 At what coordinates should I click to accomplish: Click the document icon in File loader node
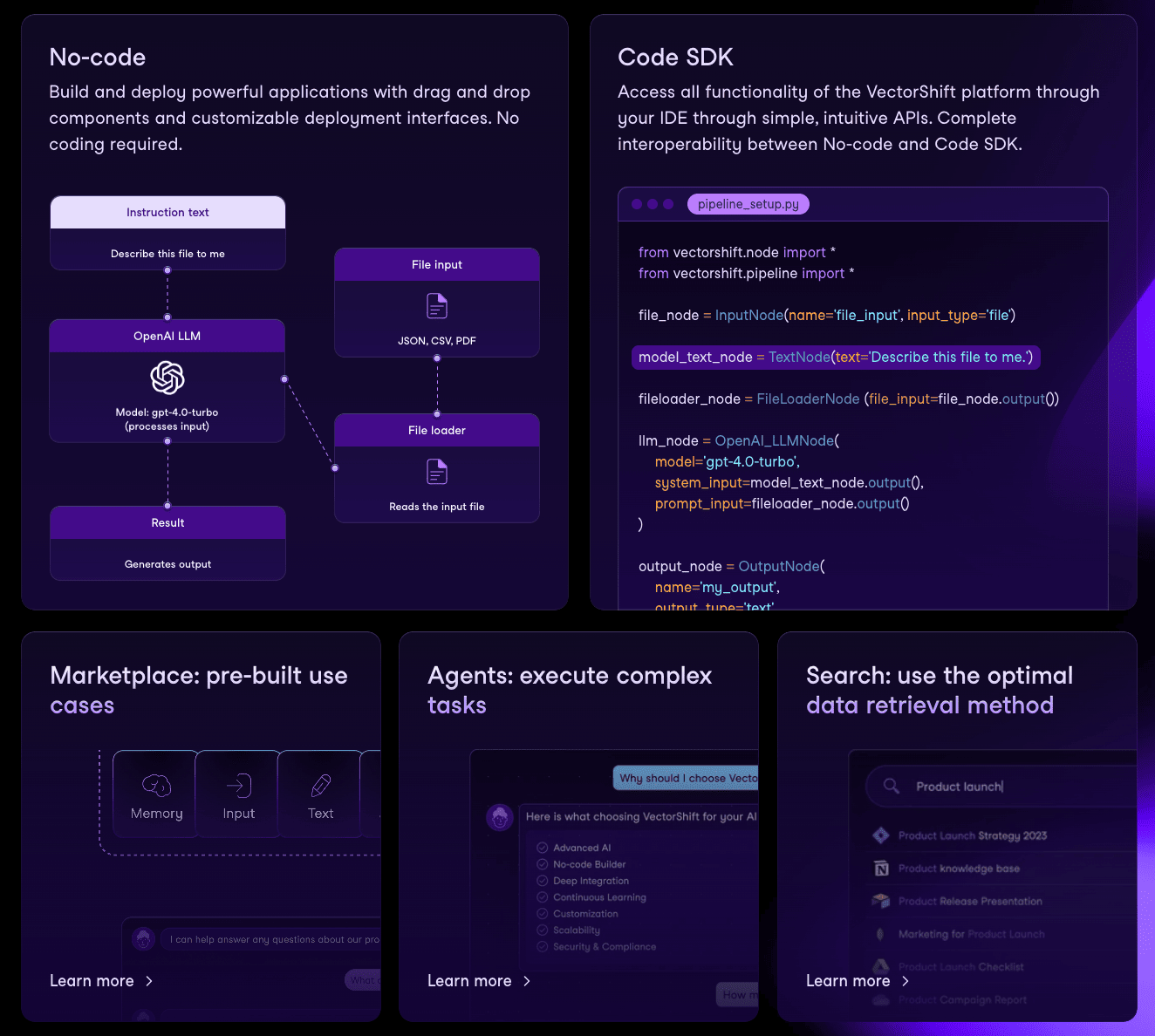click(437, 472)
